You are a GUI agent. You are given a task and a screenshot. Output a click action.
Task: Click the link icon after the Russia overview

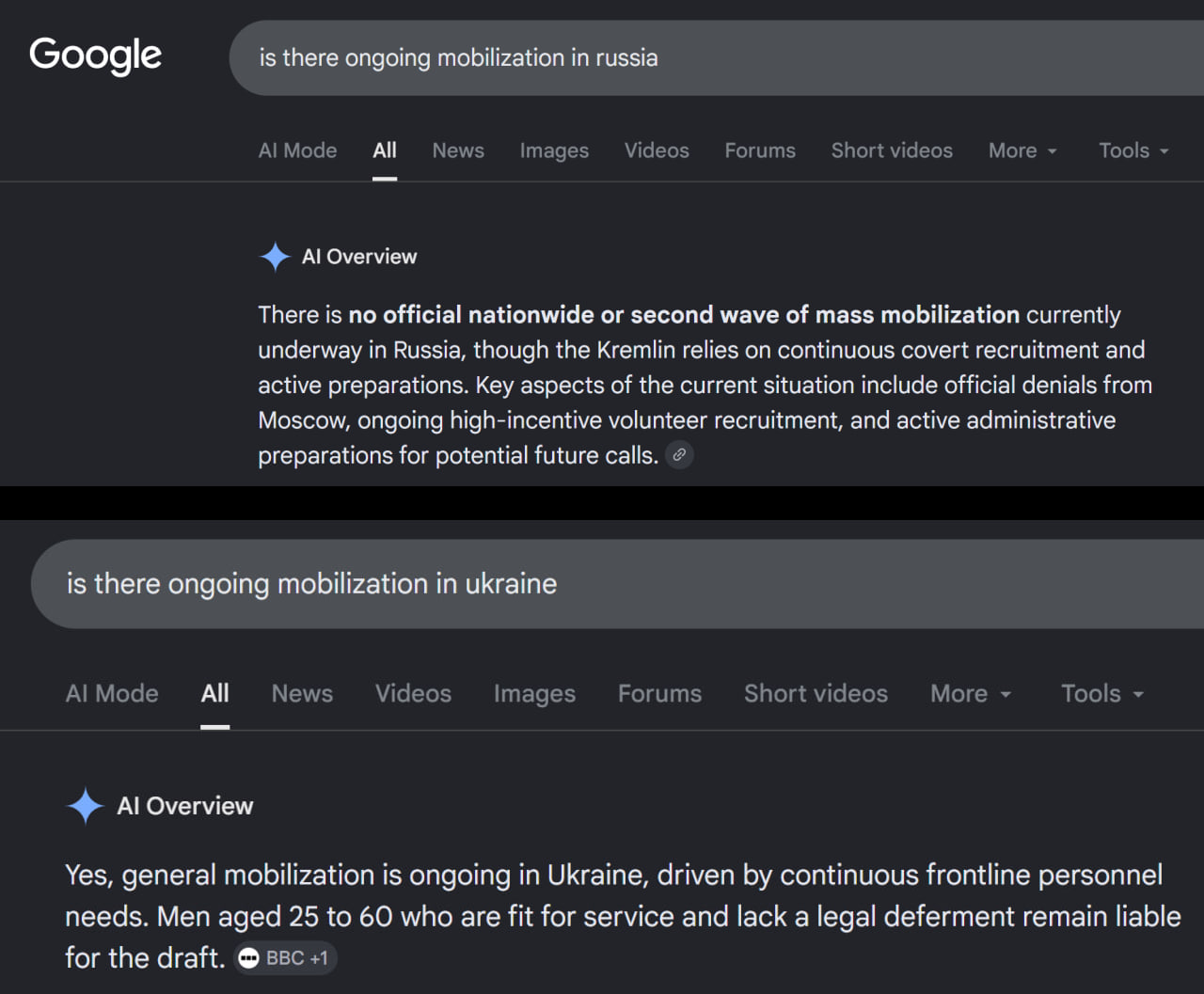pyautogui.click(x=679, y=455)
